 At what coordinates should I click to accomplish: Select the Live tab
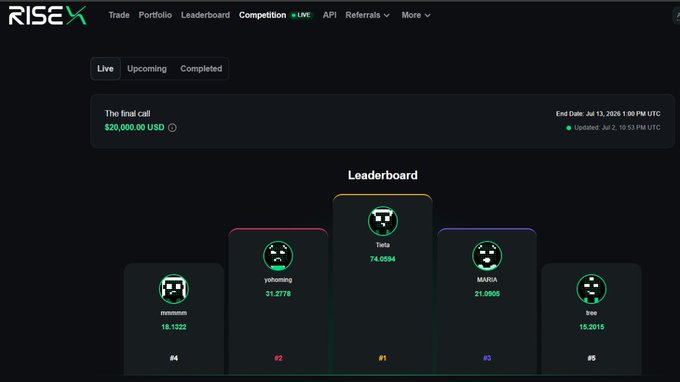click(x=105, y=69)
